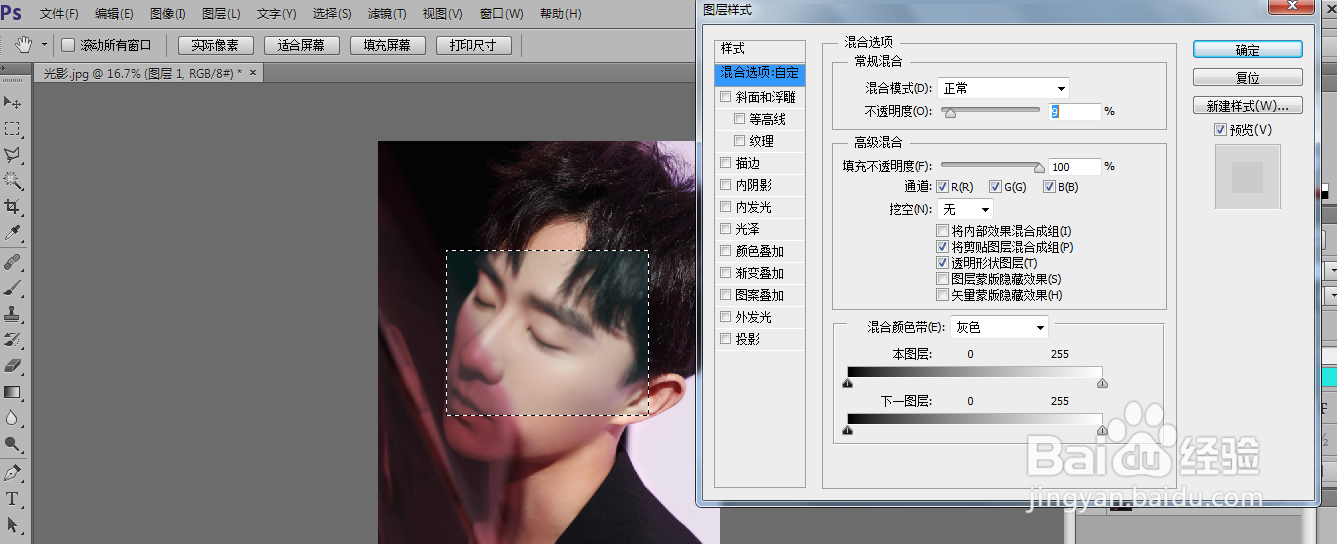
Task: Select the Gradient tool
Action: 13,392
